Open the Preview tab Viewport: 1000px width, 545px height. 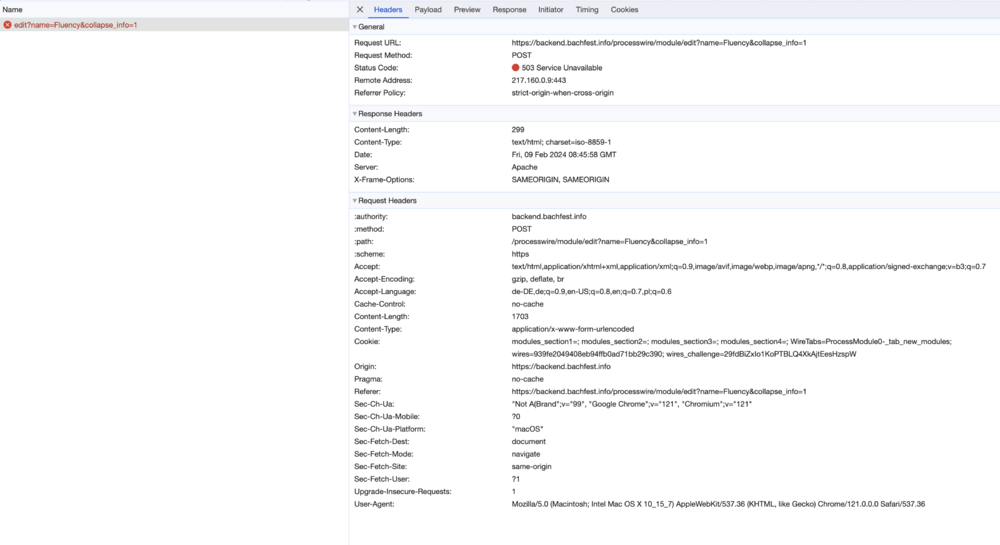coord(467,10)
